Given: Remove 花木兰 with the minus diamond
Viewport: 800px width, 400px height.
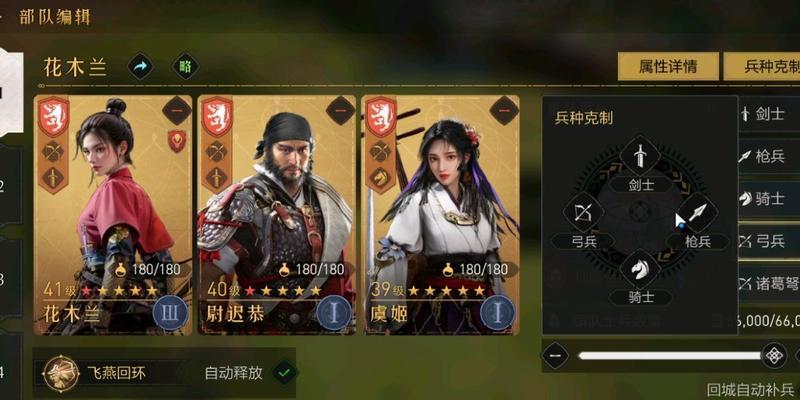Looking at the screenshot, I should (177, 110).
